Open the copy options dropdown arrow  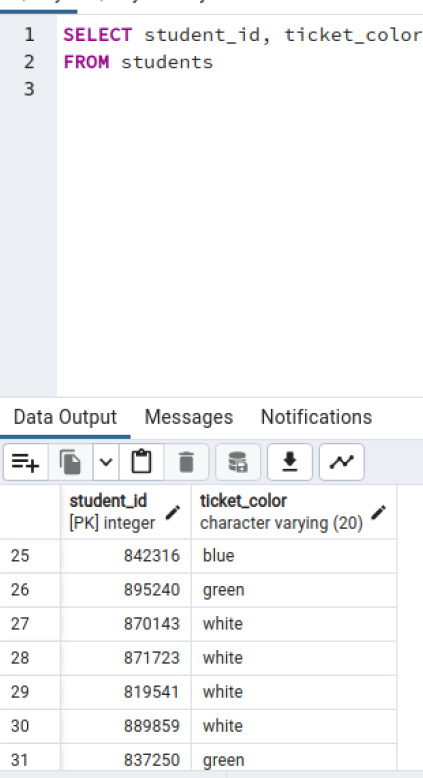pyautogui.click(x=106, y=462)
